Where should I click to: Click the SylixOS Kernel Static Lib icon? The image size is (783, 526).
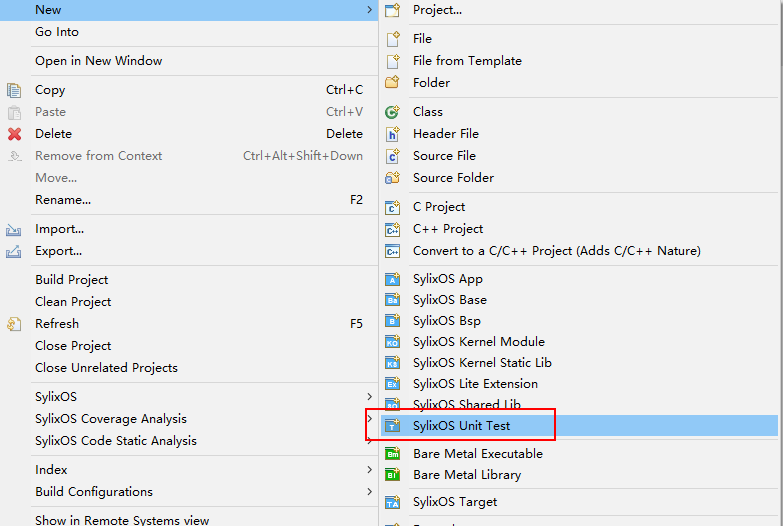392,363
